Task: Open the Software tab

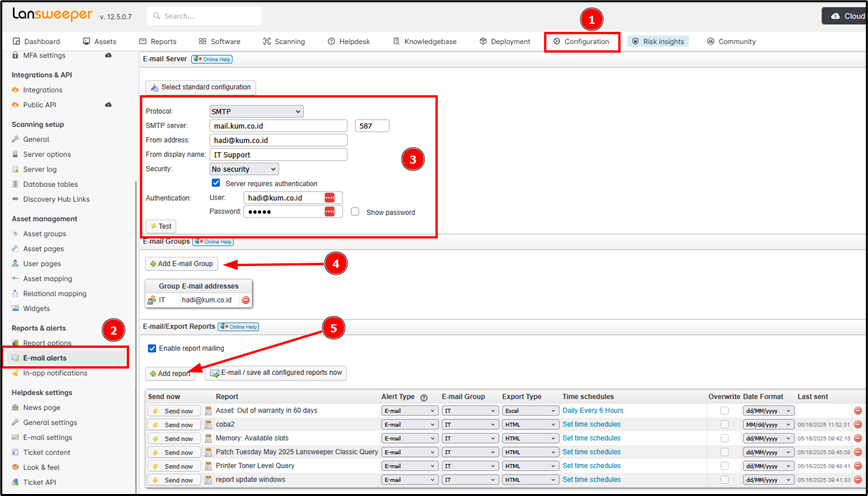Action: click(x=219, y=42)
